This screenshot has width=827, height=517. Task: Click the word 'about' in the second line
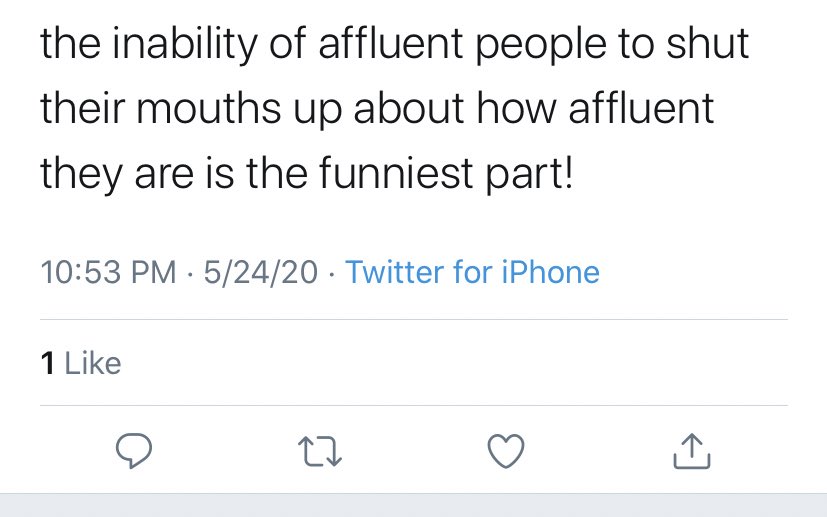click(x=409, y=108)
